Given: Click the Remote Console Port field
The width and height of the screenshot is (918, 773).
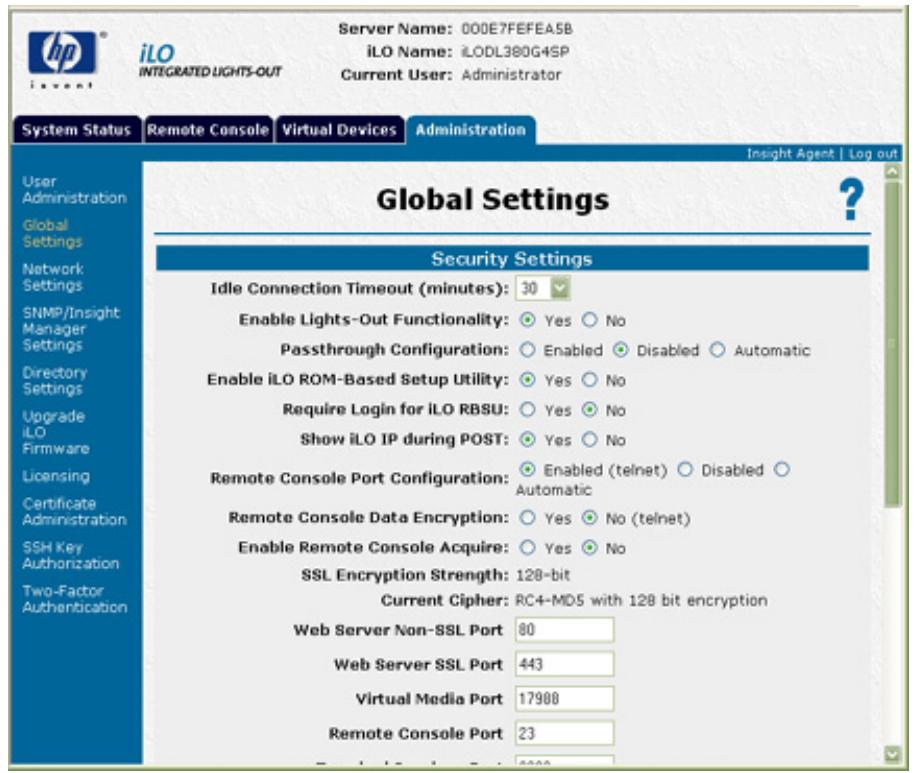Looking at the screenshot, I should click(564, 733).
